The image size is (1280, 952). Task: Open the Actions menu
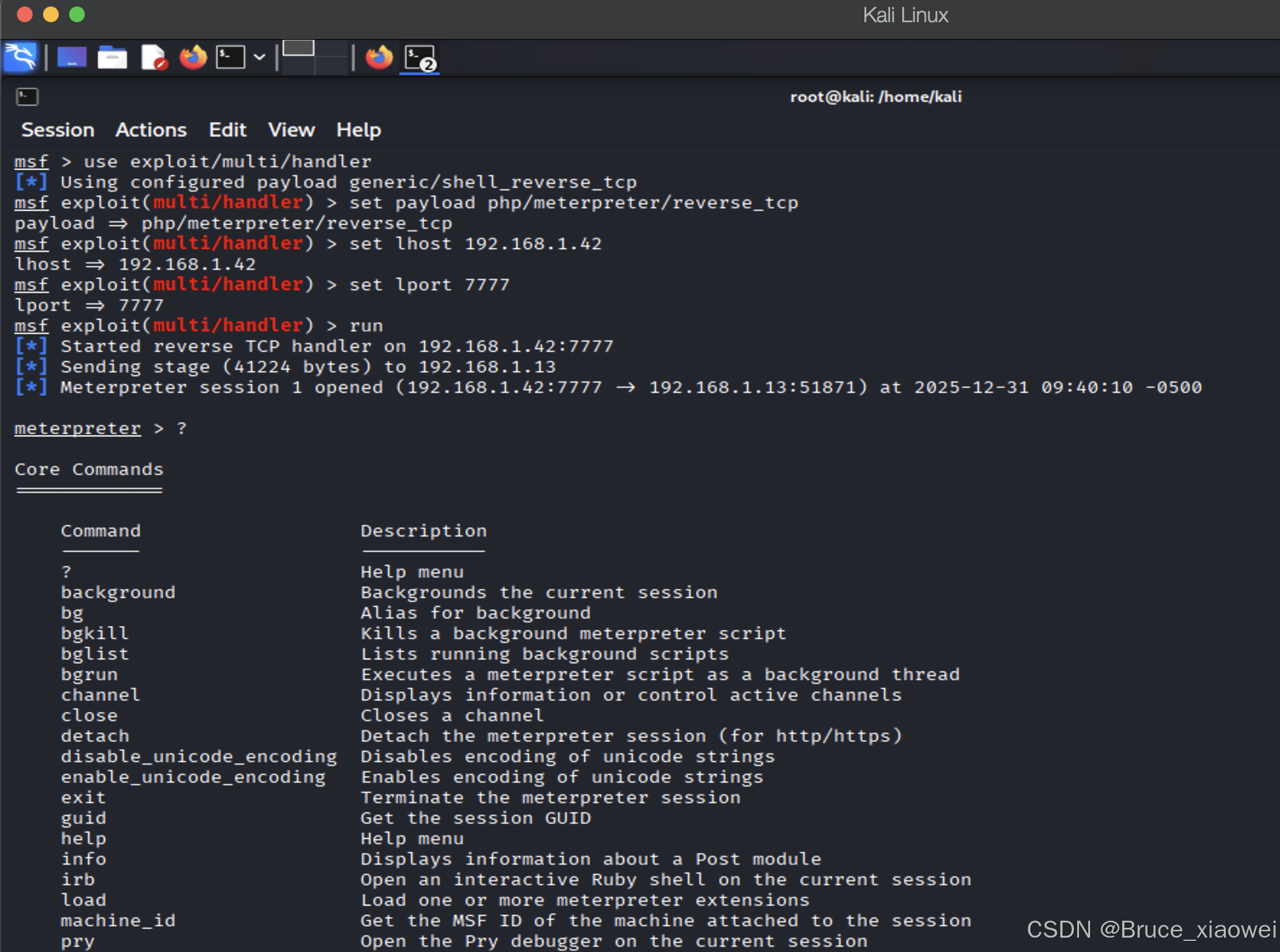click(151, 130)
